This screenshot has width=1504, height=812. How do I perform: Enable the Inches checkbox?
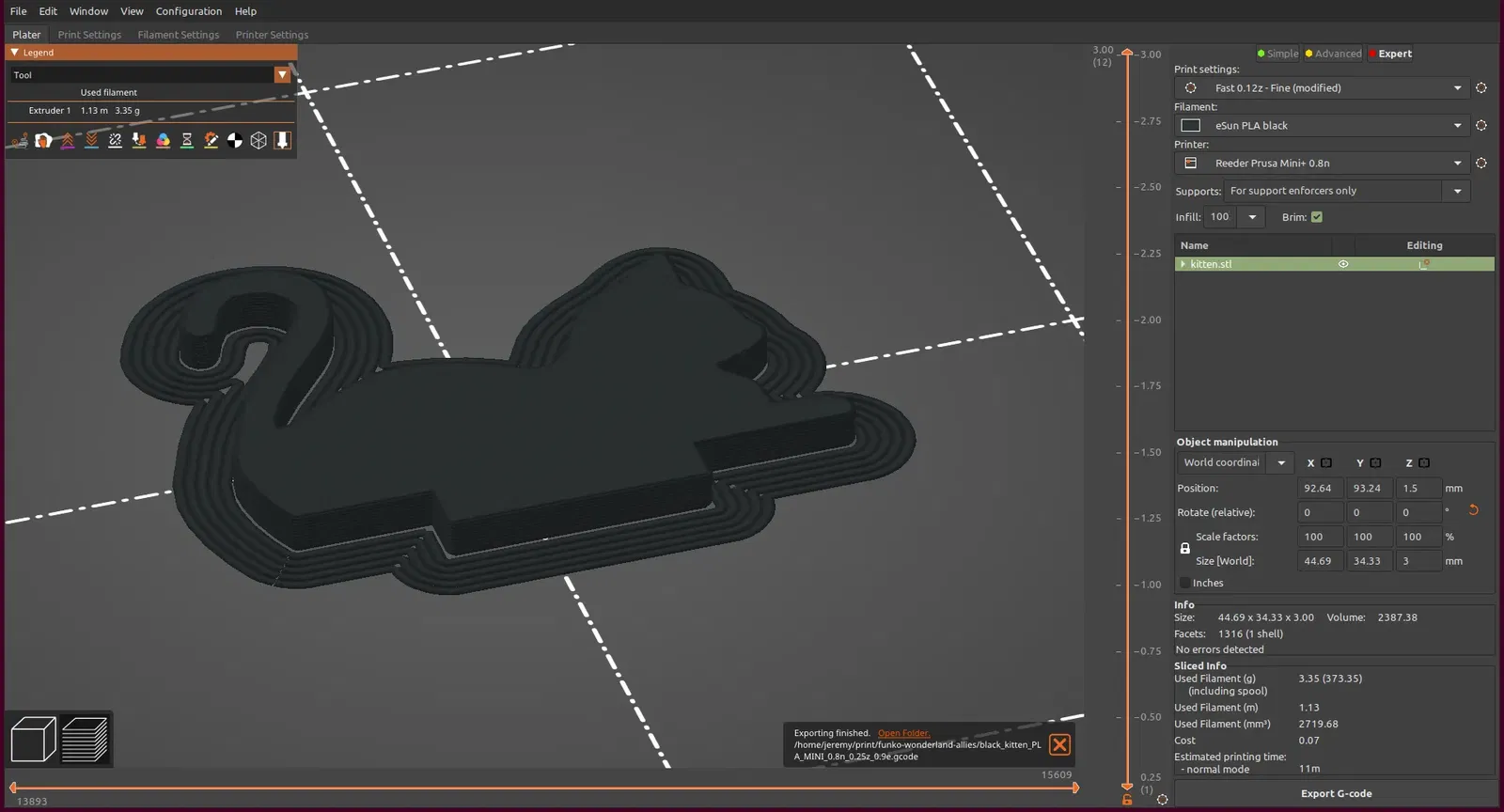click(1185, 583)
